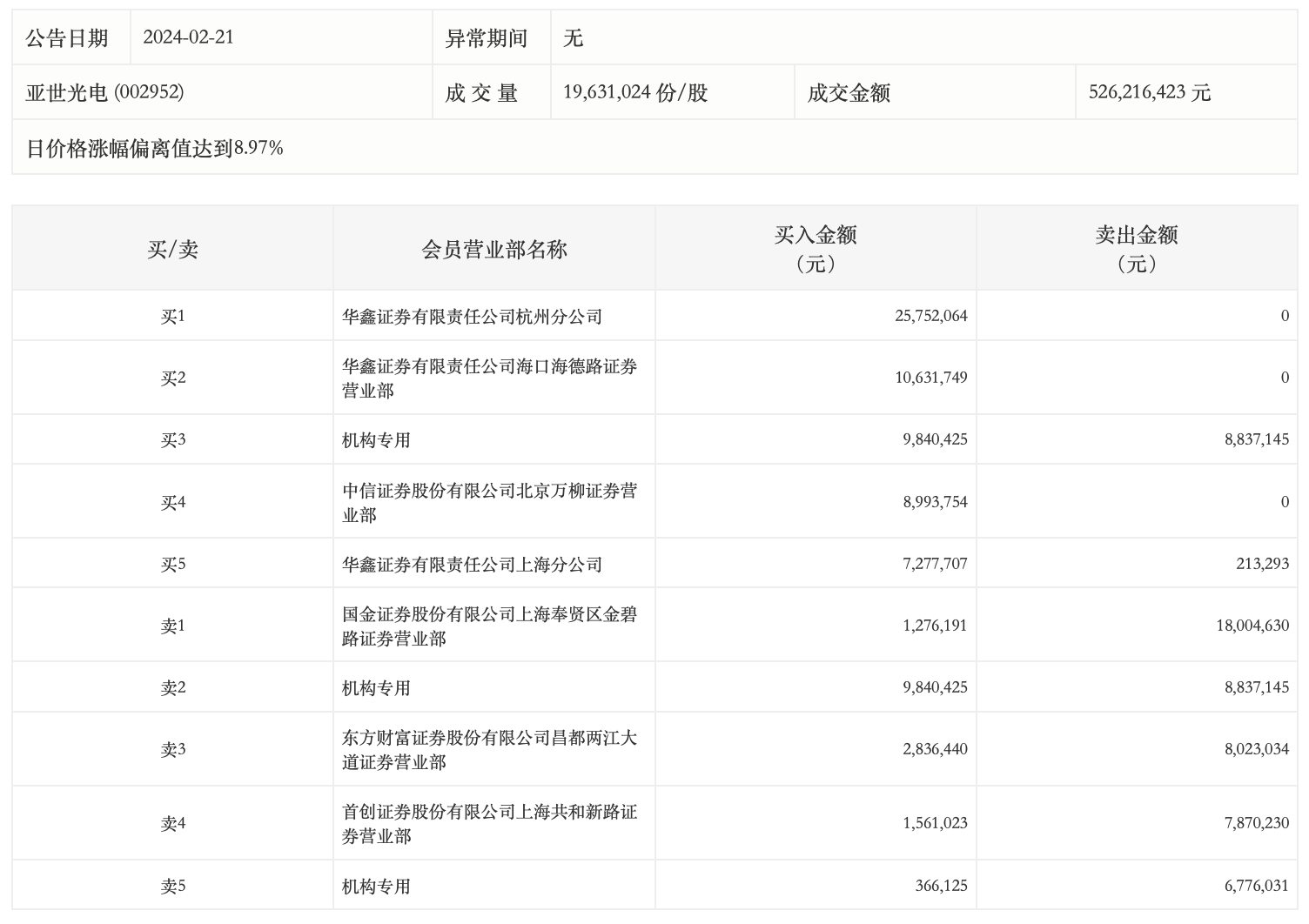The height and width of the screenshot is (924, 1309).
Task: Open 中信证券 北京万柳证券营业部 entry
Action: (489, 502)
